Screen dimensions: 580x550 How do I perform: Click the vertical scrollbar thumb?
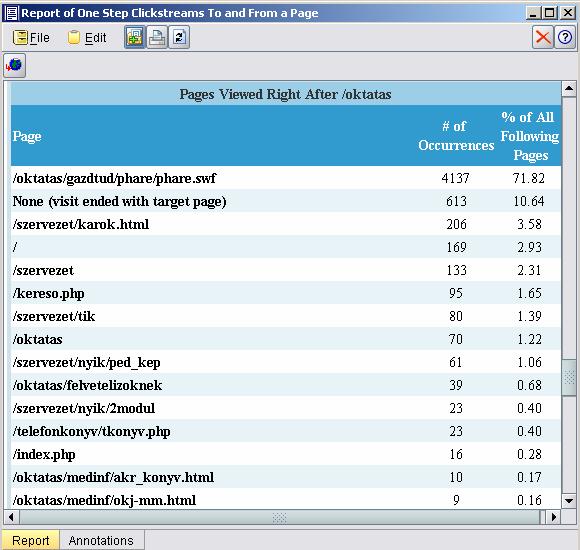point(569,378)
